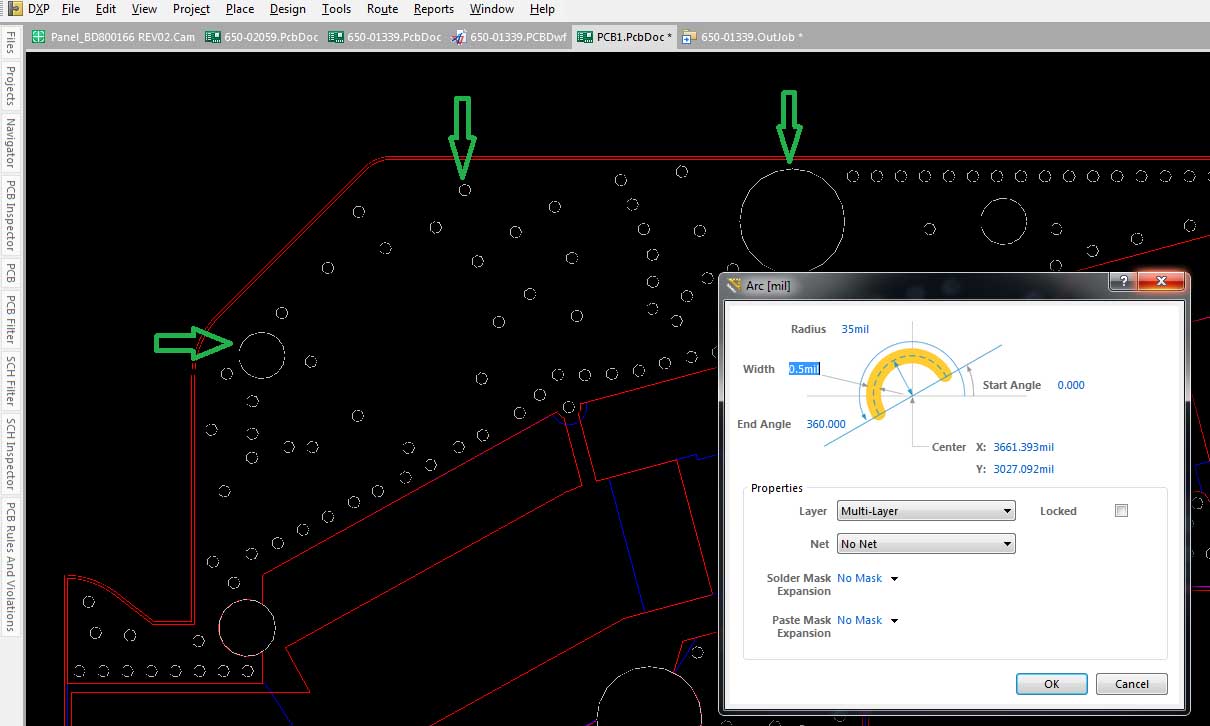Open the Route menu
The height and width of the screenshot is (726, 1210).
[x=382, y=9]
